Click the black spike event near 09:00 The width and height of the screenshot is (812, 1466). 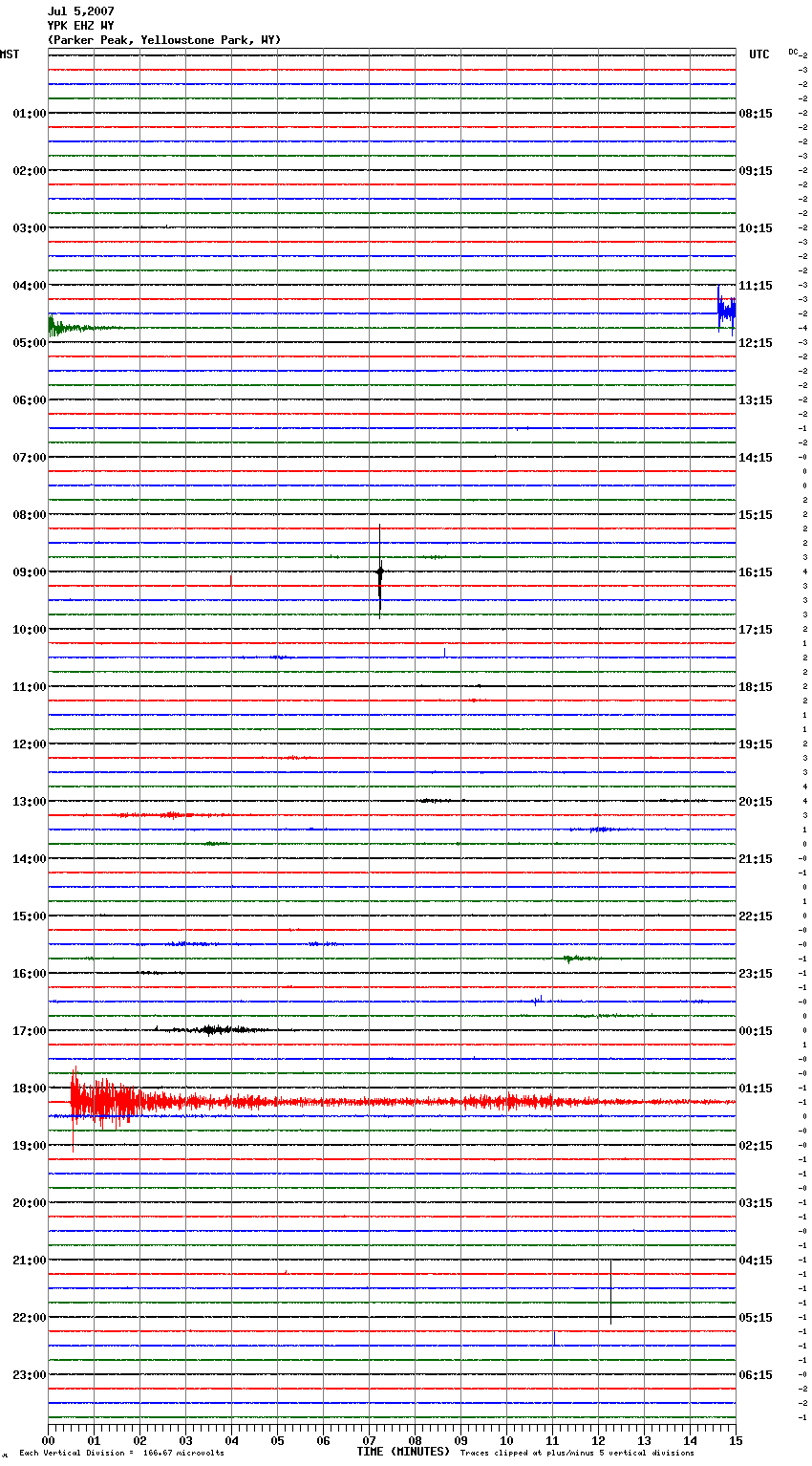380,571
